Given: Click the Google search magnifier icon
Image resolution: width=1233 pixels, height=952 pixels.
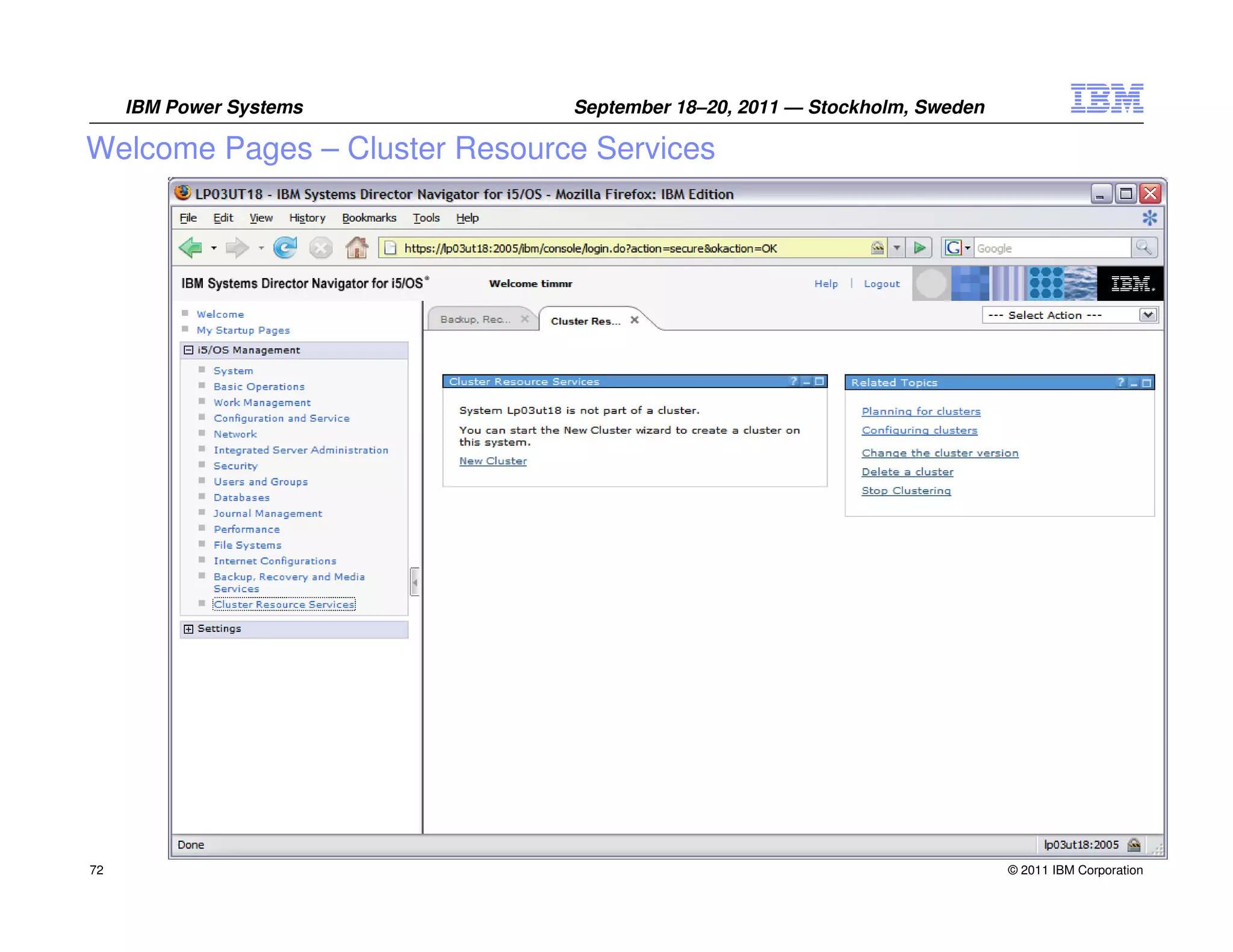Looking at the screenshot, I should 1143,247.
